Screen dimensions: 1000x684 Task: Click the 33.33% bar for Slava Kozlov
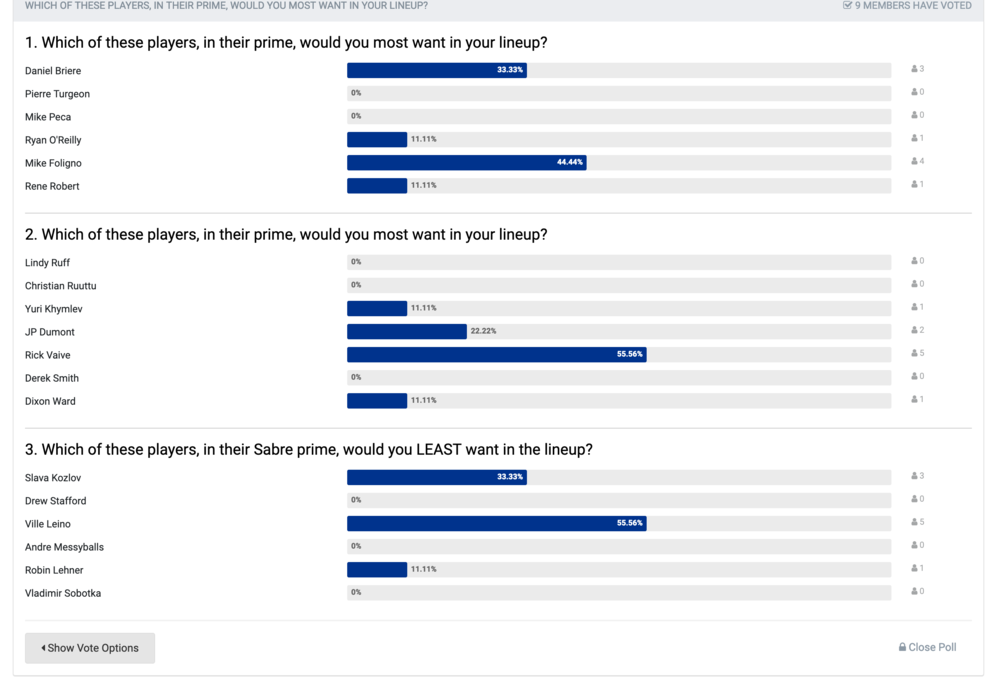tap(437, 477)
